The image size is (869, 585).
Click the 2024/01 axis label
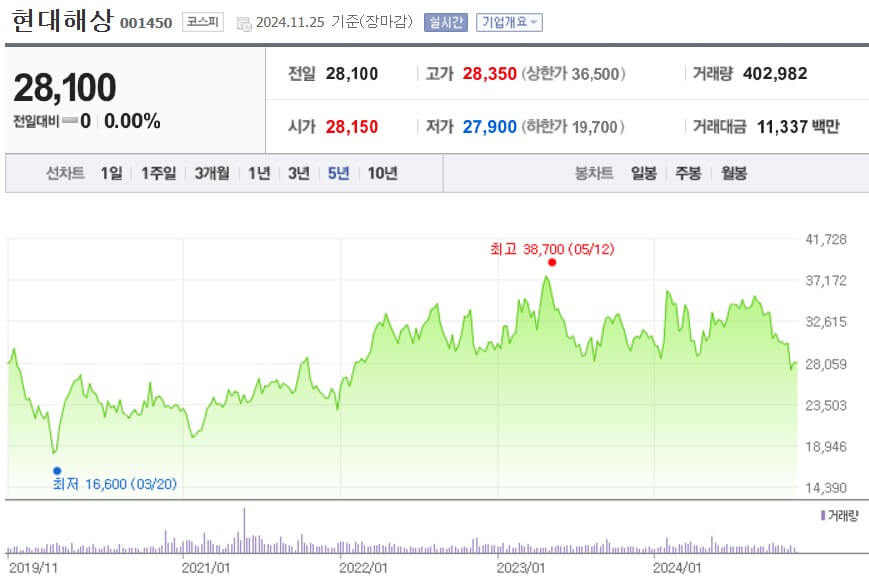pyautogui.click(x=677, y=568)
